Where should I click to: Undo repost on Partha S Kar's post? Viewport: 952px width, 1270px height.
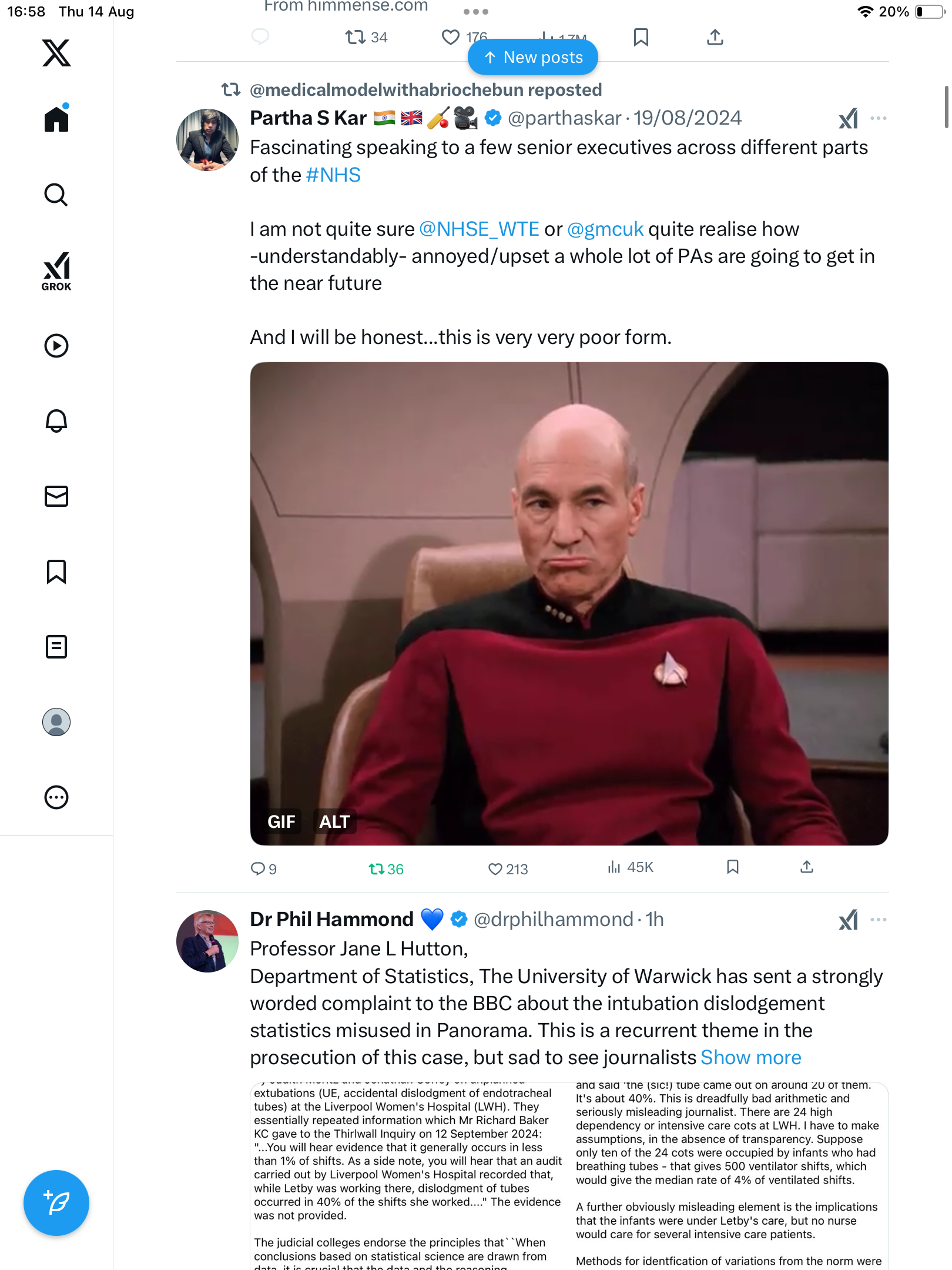[386, 869]
